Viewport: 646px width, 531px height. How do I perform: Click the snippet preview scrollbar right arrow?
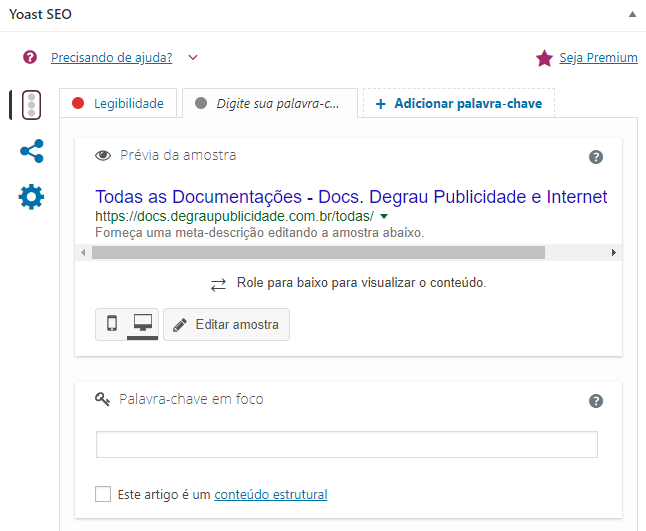(613, 253)
